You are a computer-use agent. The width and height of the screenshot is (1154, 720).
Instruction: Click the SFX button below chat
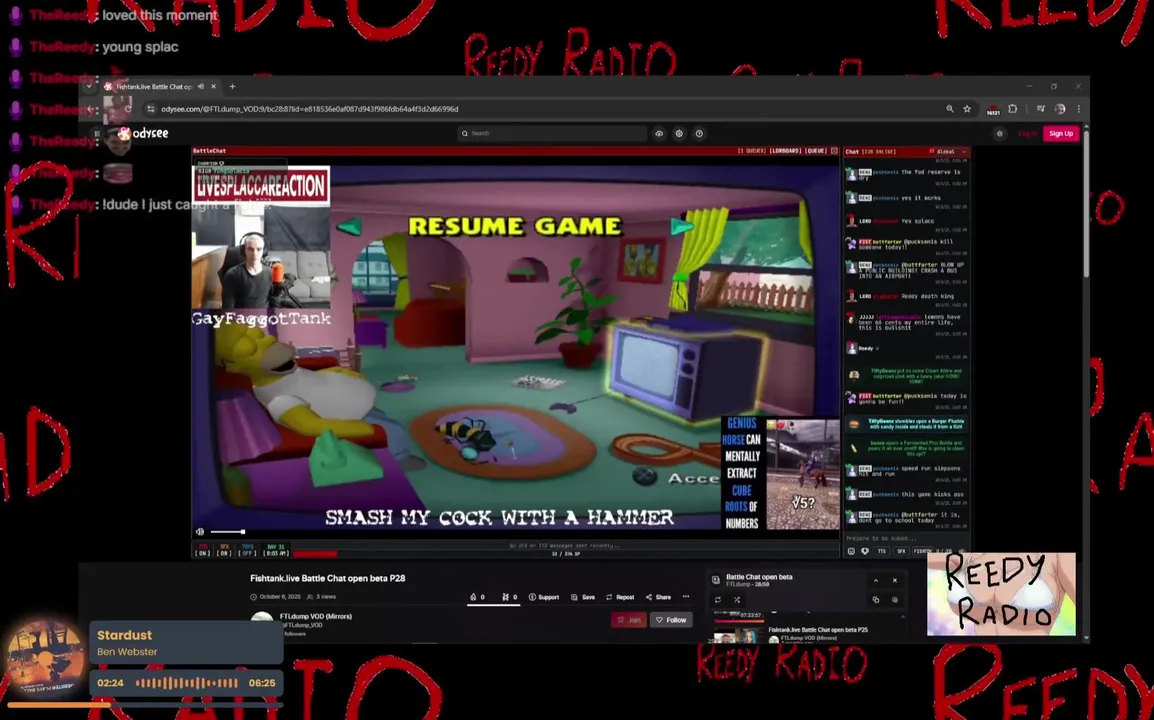pos(901,551)
